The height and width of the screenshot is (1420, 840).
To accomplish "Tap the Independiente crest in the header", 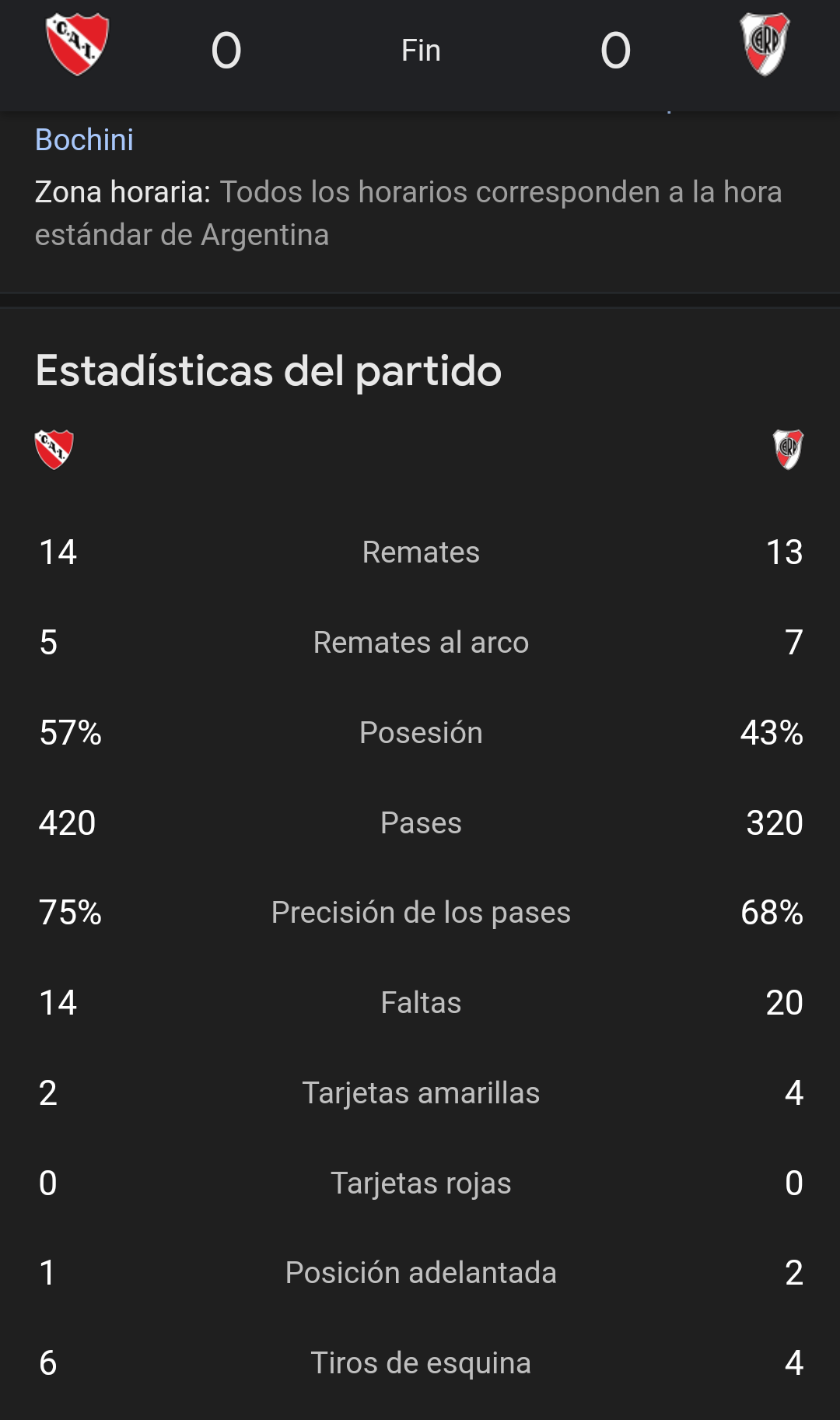I will coord(77,45).
